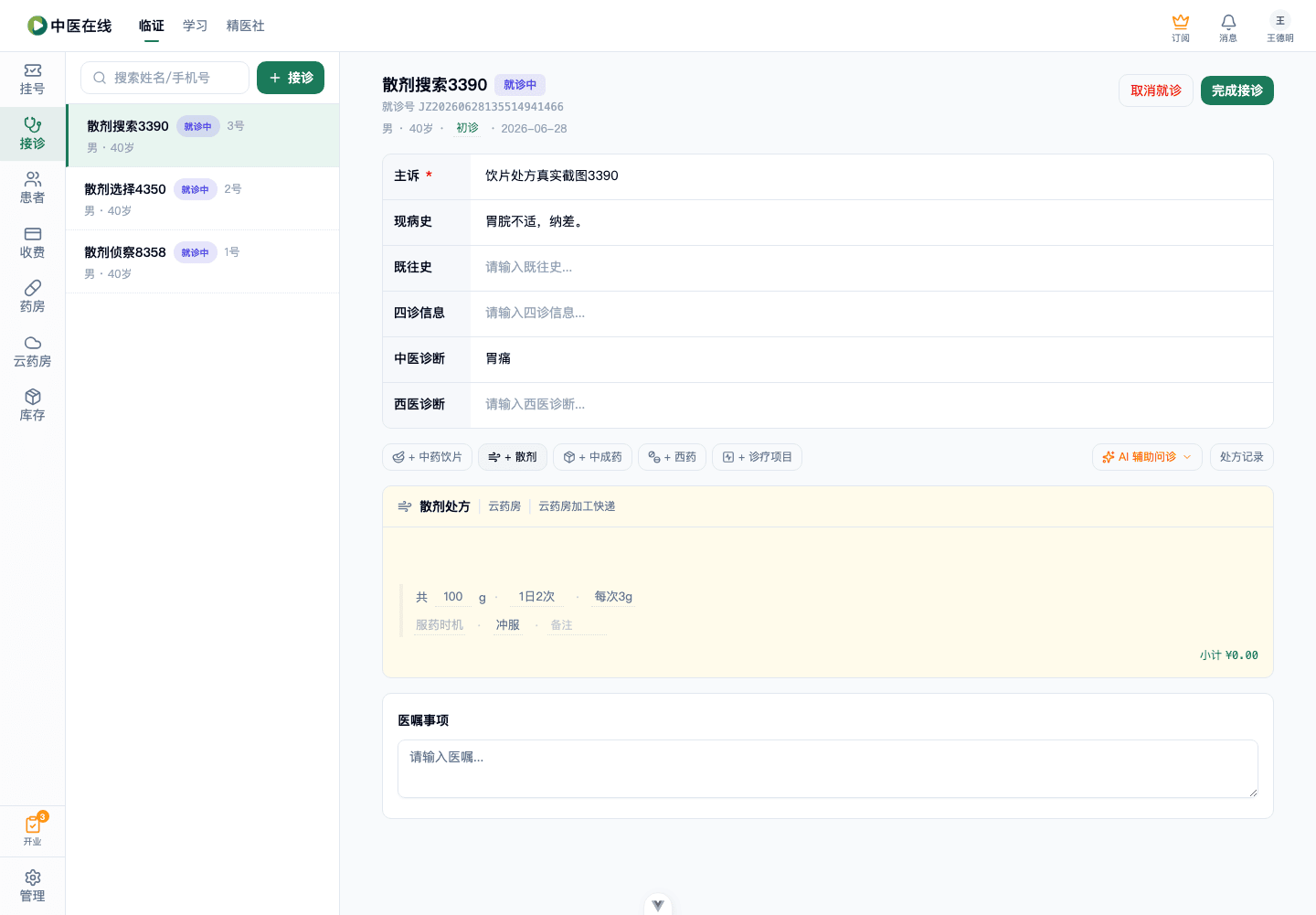This screenshot has width=1316, height=915.
Task: Select the 云药房加工快递 prescription tab
Action: tap(577, 506)
